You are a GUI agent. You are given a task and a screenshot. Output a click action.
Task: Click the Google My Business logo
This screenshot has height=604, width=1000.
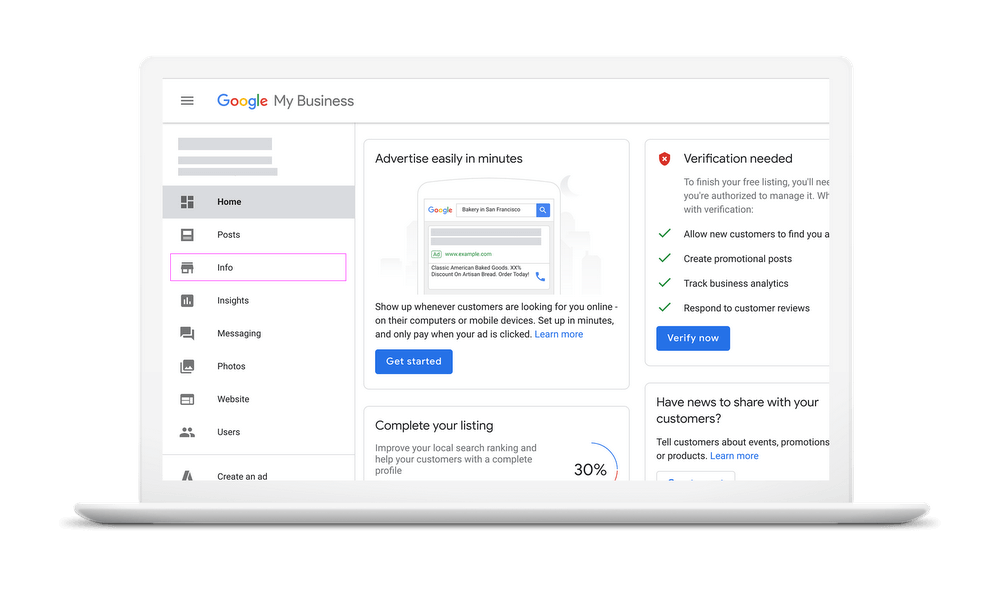(x=285, y=101)
